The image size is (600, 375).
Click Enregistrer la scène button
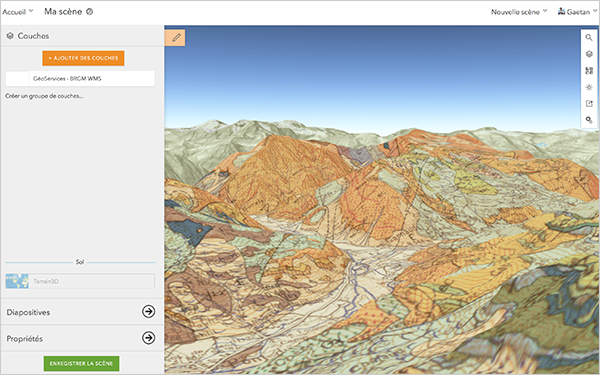[x=82, y=363]
